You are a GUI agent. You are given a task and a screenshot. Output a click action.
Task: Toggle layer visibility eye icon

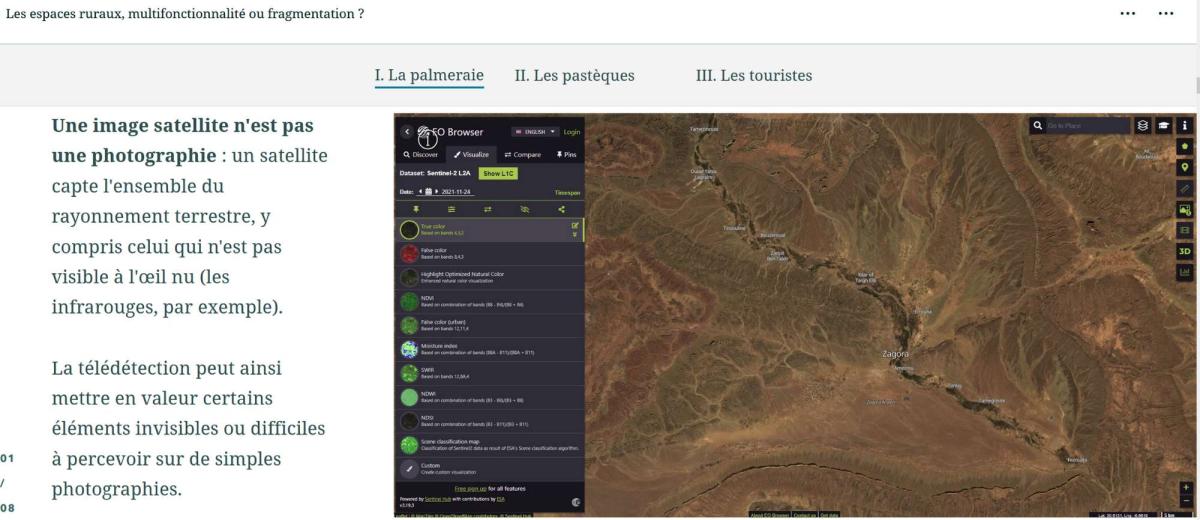point(525,209)
